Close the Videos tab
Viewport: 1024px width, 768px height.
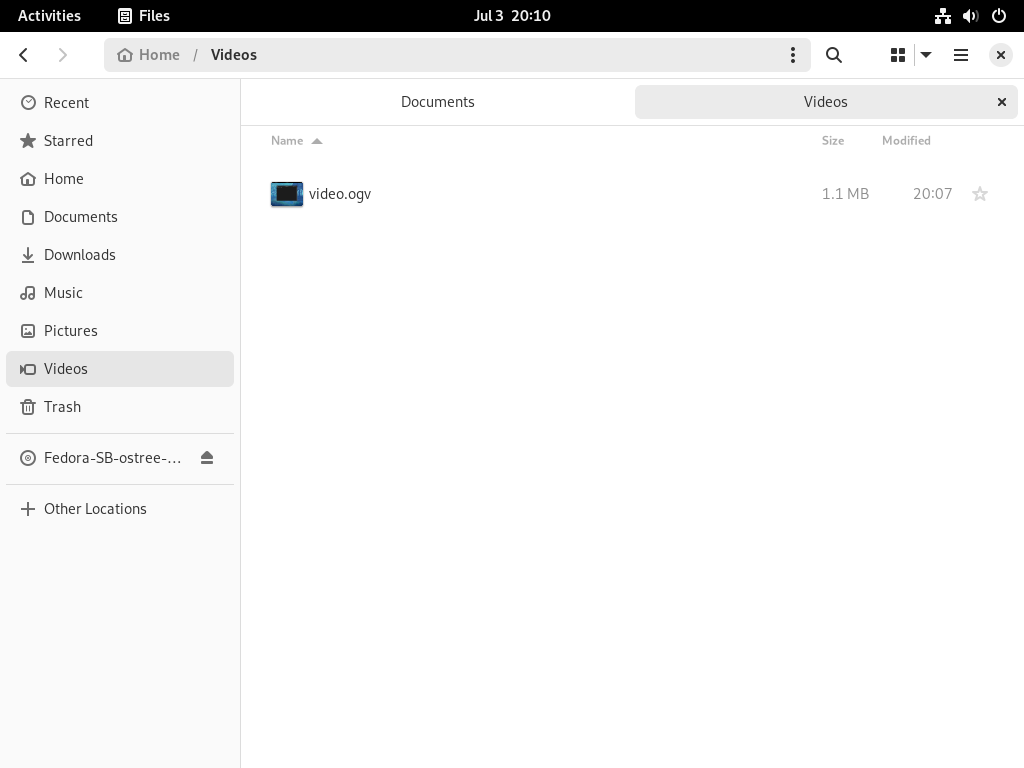point(1002,102)
